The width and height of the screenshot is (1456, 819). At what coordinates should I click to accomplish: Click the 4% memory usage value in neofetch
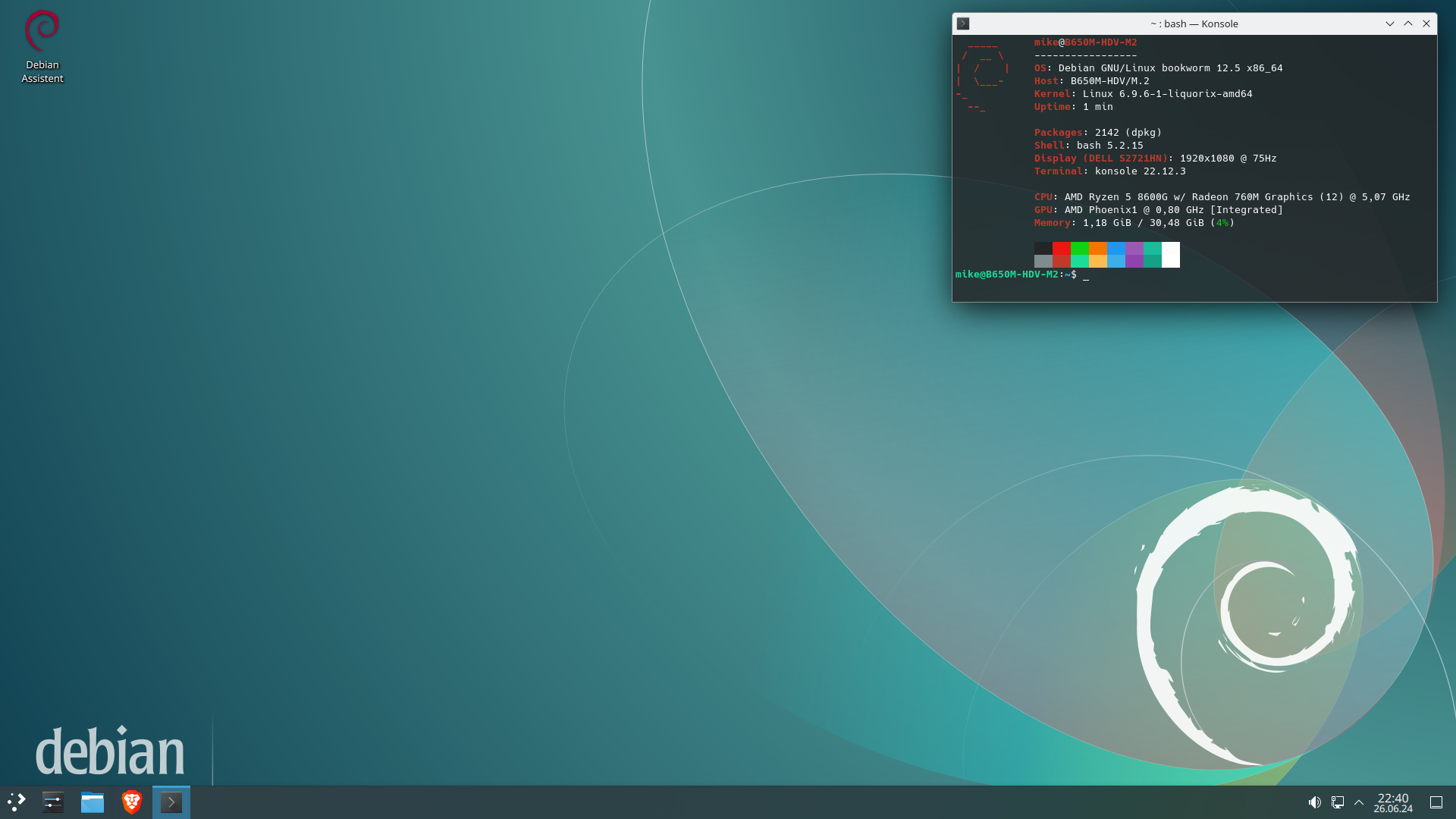(x=1222, y=223)
